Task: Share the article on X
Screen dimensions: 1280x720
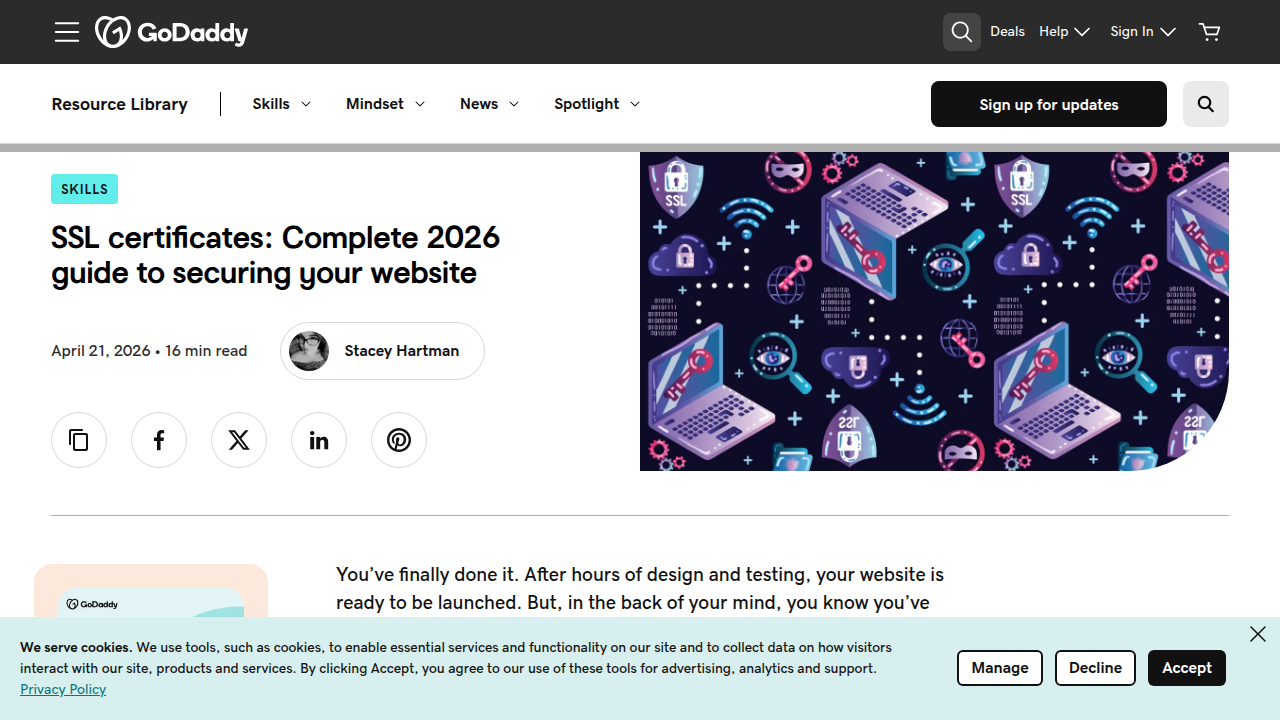Action: pos(239,440)
